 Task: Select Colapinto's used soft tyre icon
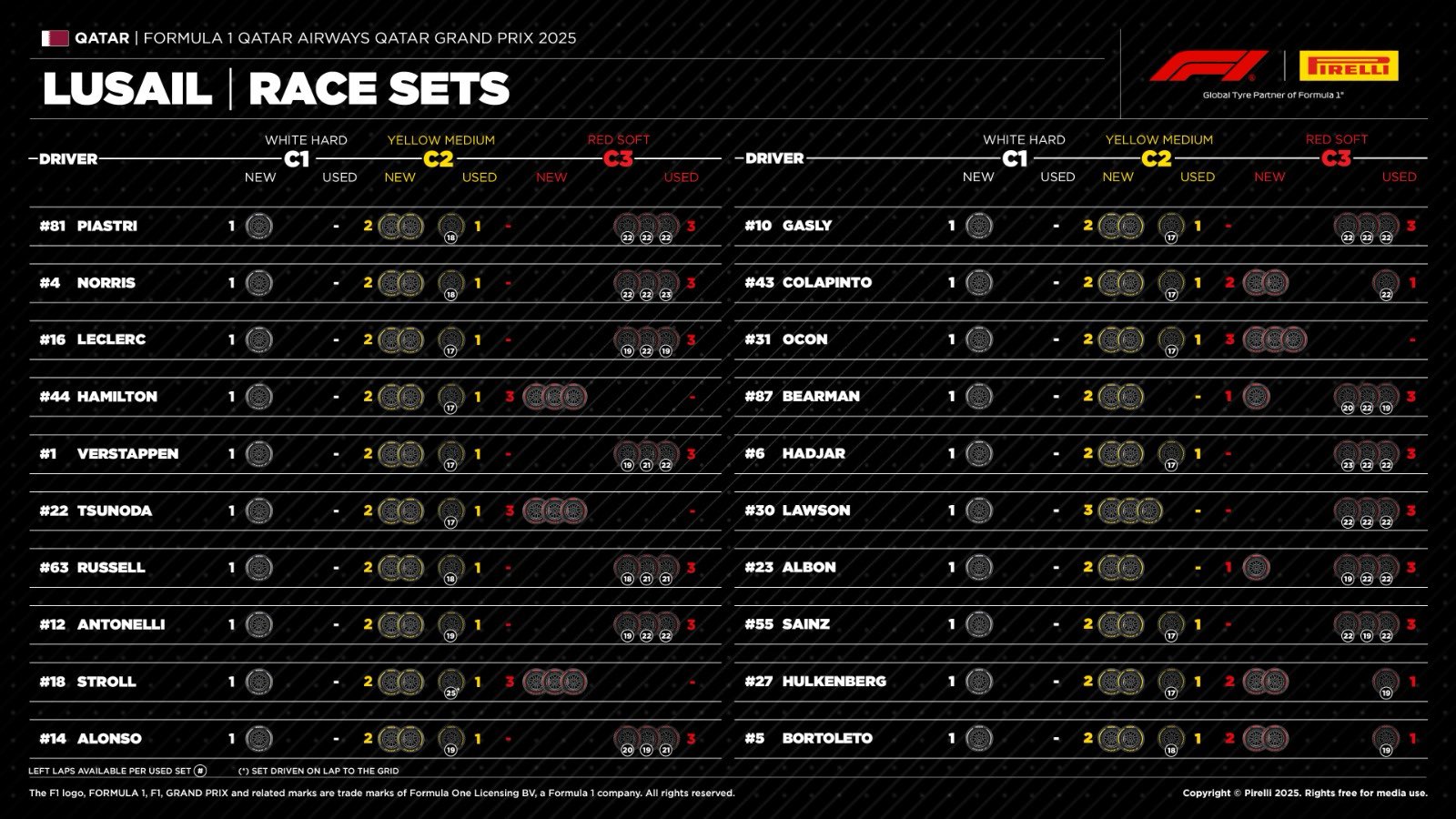click(1385, 283)
